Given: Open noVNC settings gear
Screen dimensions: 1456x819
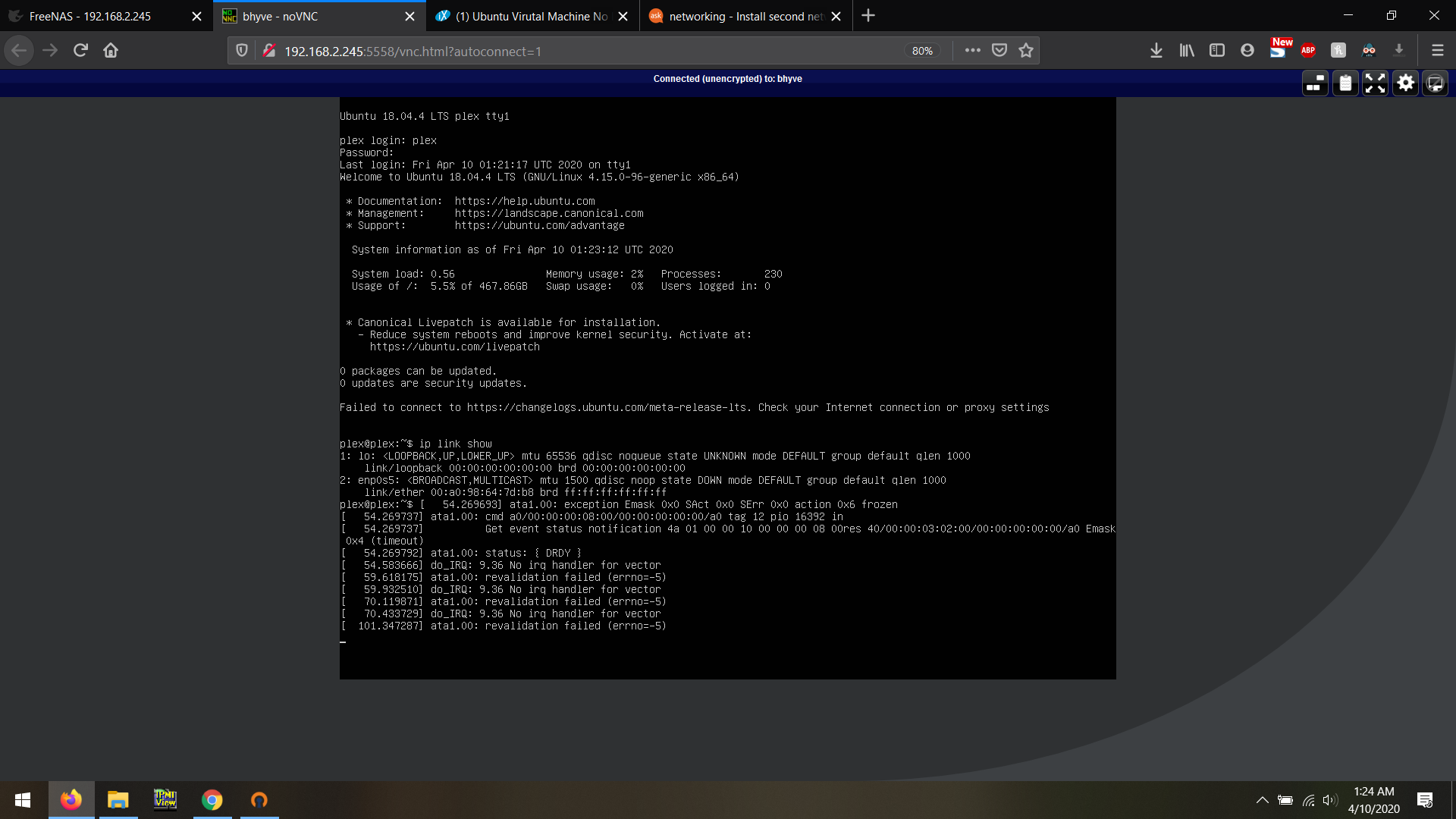Looking at the screenshot, I should [x=1405, y=83].
